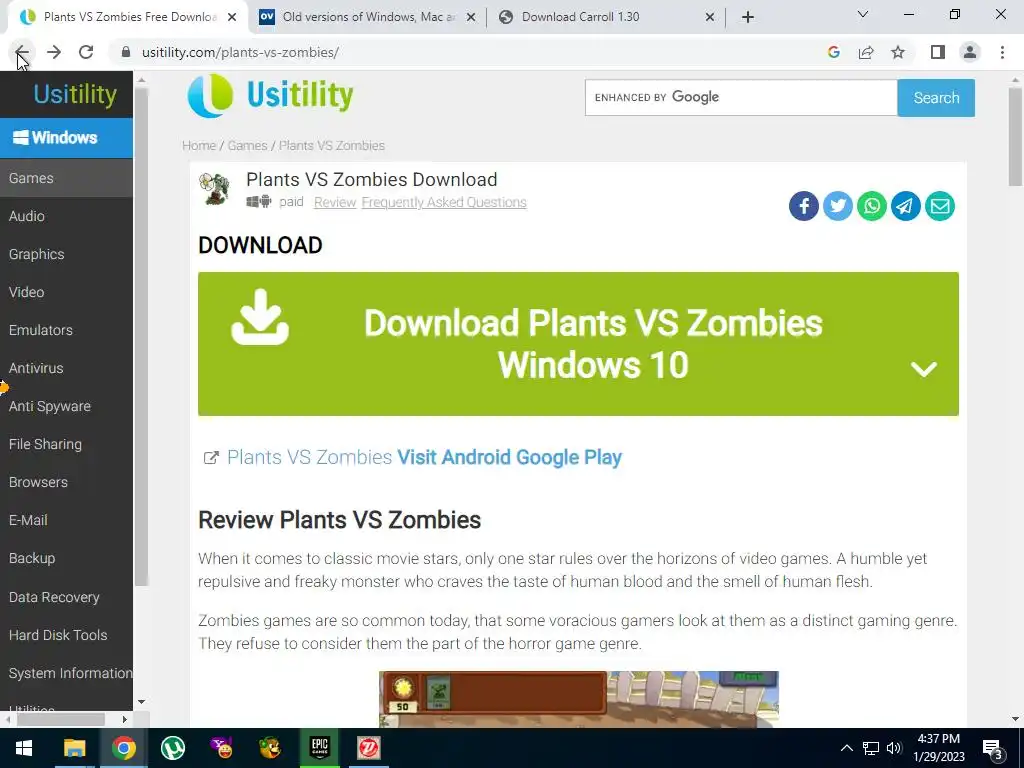Click the Home breadcrumb link

click(199, 146)
